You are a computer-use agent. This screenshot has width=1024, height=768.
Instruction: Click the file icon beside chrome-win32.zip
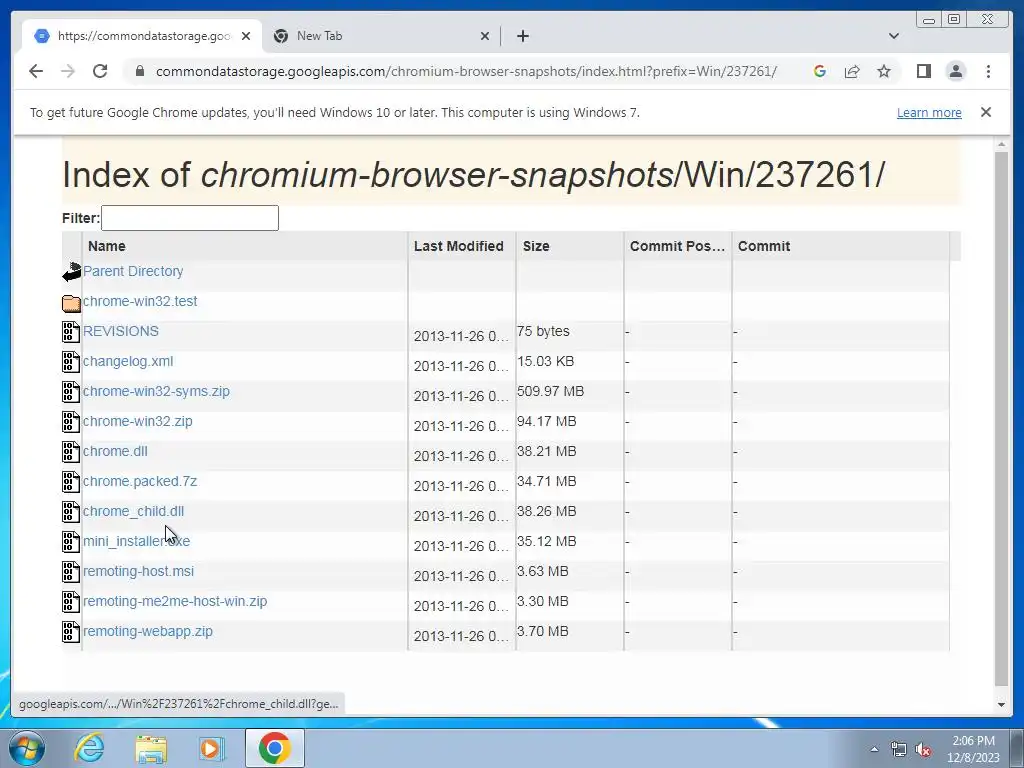pos(71,422)
